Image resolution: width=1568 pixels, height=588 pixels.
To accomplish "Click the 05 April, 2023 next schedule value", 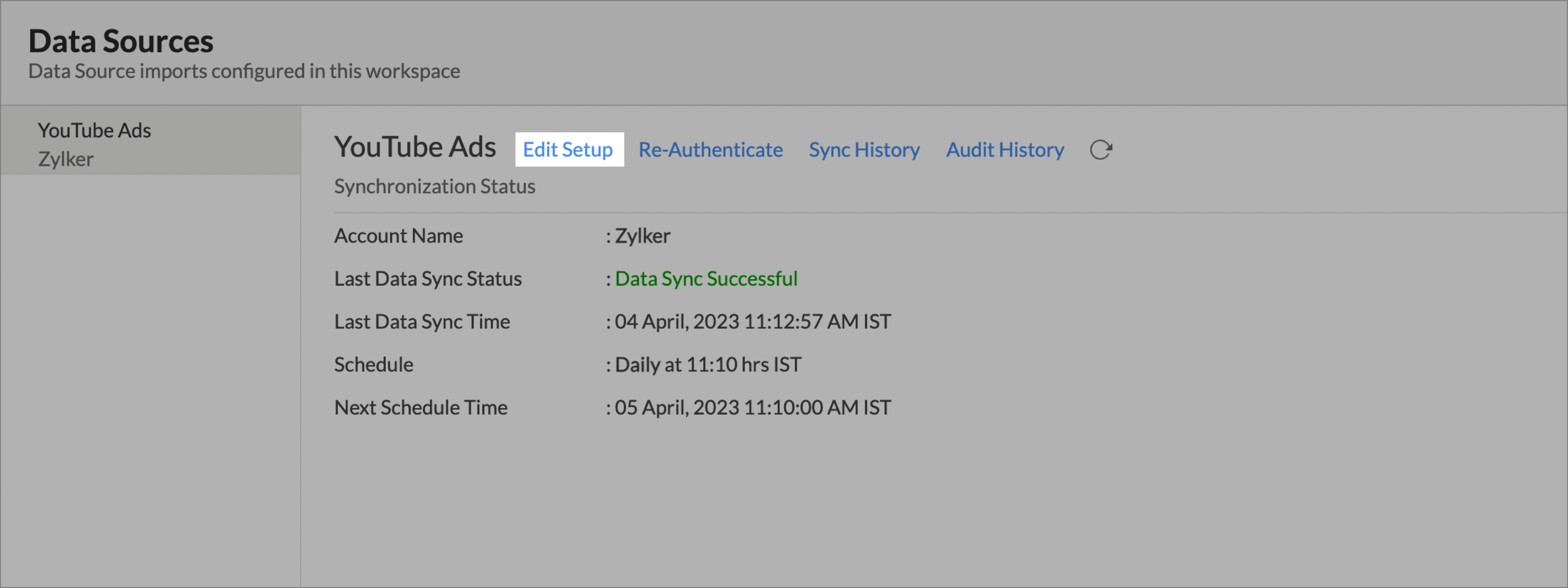I will (x=752, y=407).
